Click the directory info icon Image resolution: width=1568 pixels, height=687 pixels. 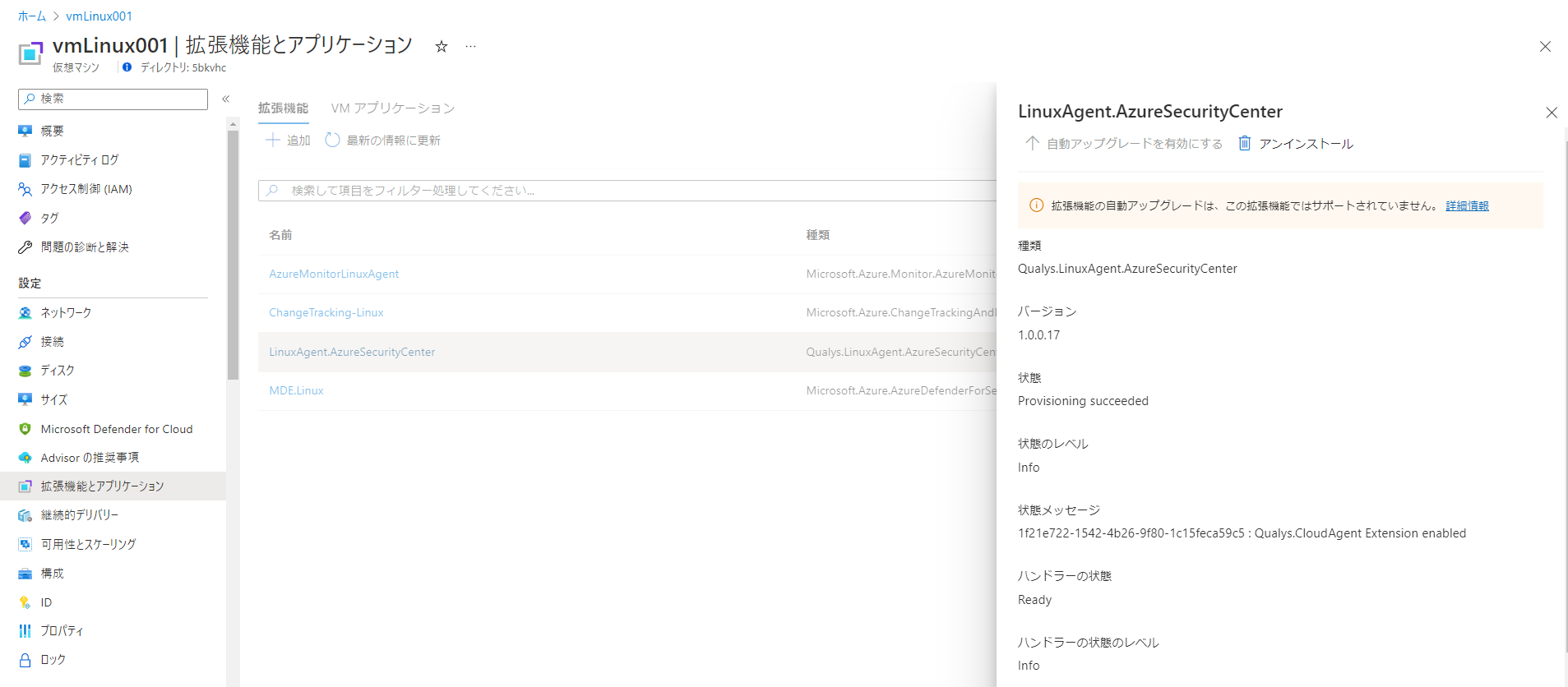(127, 67)
